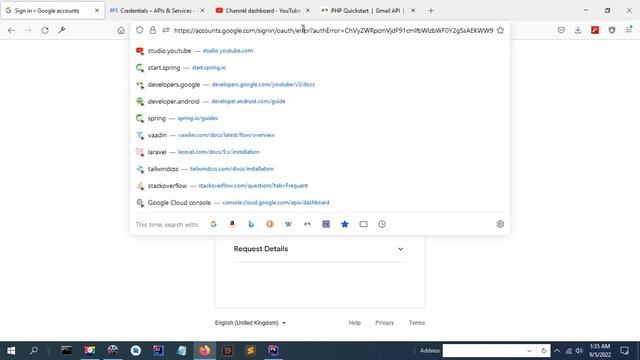This screenshot has width=640, height=360.
Task: Show hidden system tray icons
Action: click(557, 351)
